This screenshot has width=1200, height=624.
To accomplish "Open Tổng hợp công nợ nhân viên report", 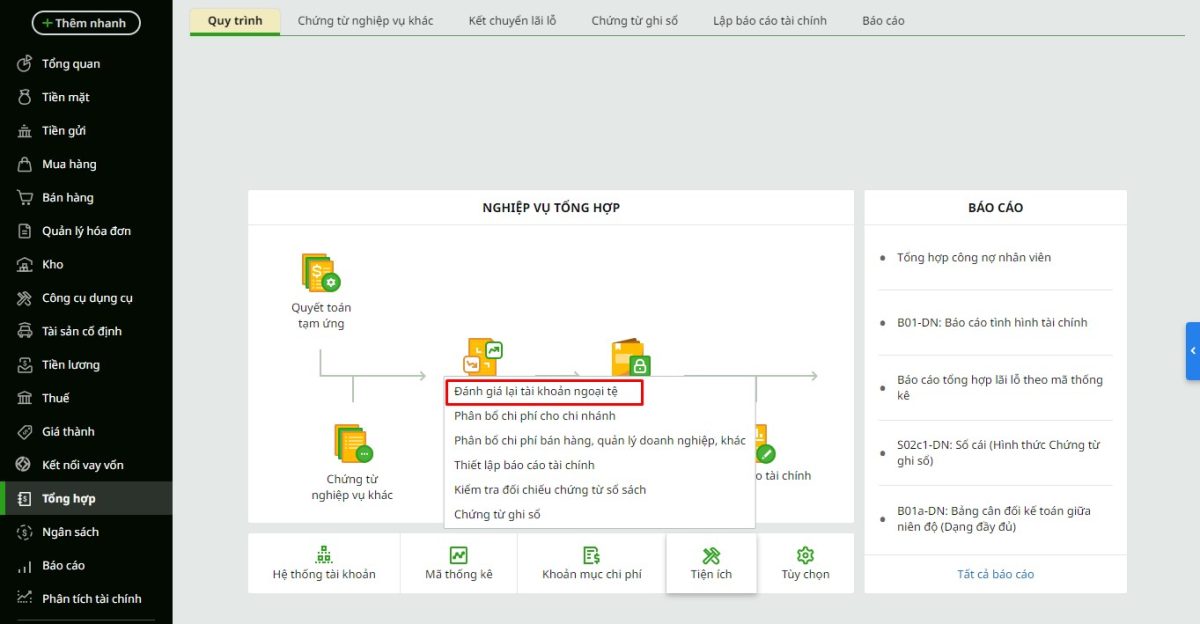I will (973, 258).
